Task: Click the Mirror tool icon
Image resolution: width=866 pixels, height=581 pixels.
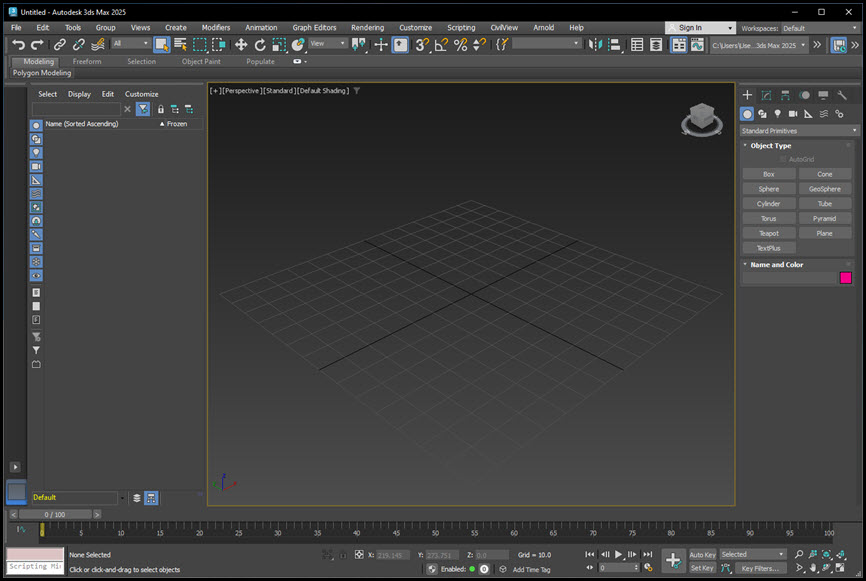Action: tap(595, 45)
